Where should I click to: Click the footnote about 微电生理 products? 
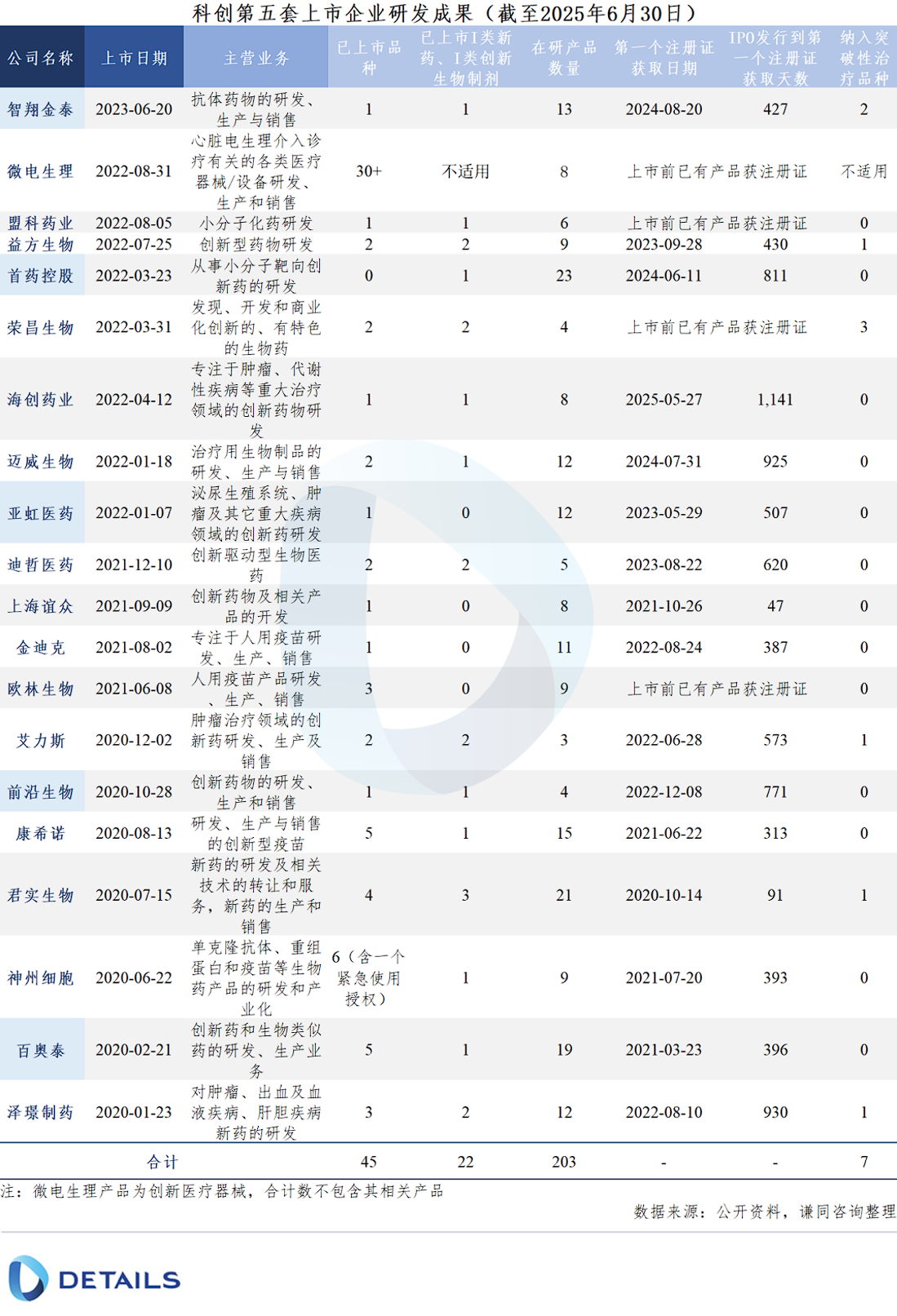coord(222,1191)
